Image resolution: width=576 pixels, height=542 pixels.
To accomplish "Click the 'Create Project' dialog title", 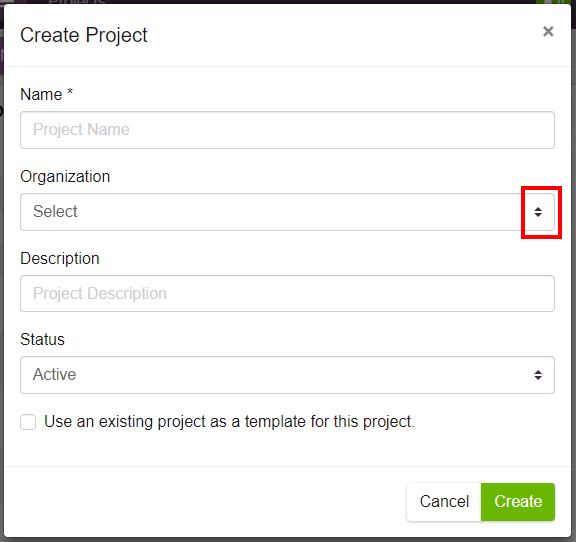I will point(84,36).
